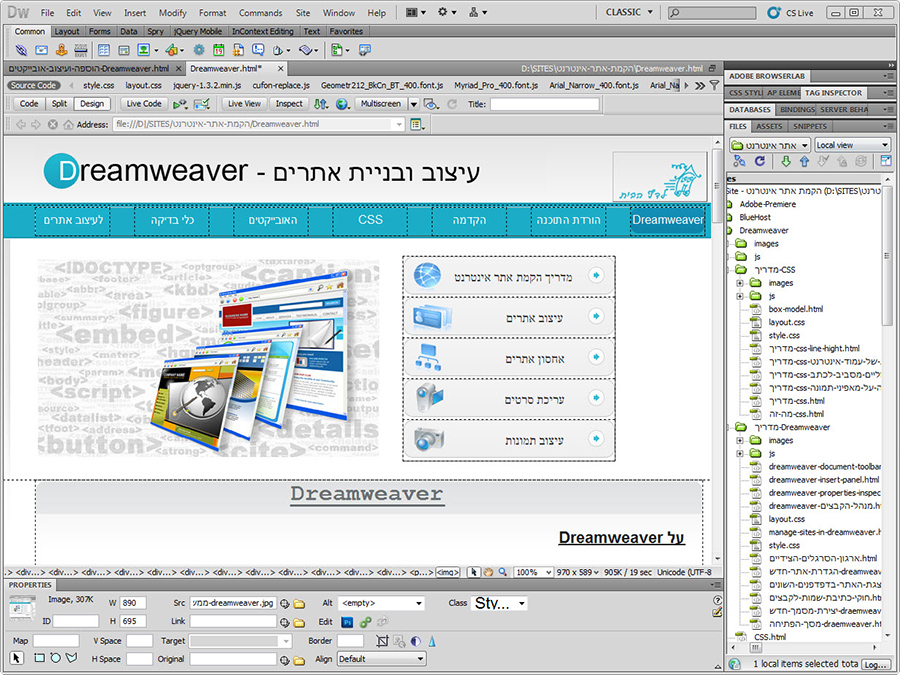900x675 pixels.
Task: Click the blue Put Files arrow
Action: (804, 161)
